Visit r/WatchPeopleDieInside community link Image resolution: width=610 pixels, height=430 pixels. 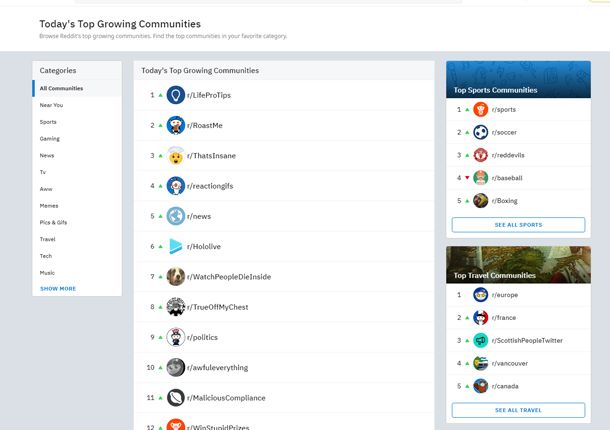[229, 277]
